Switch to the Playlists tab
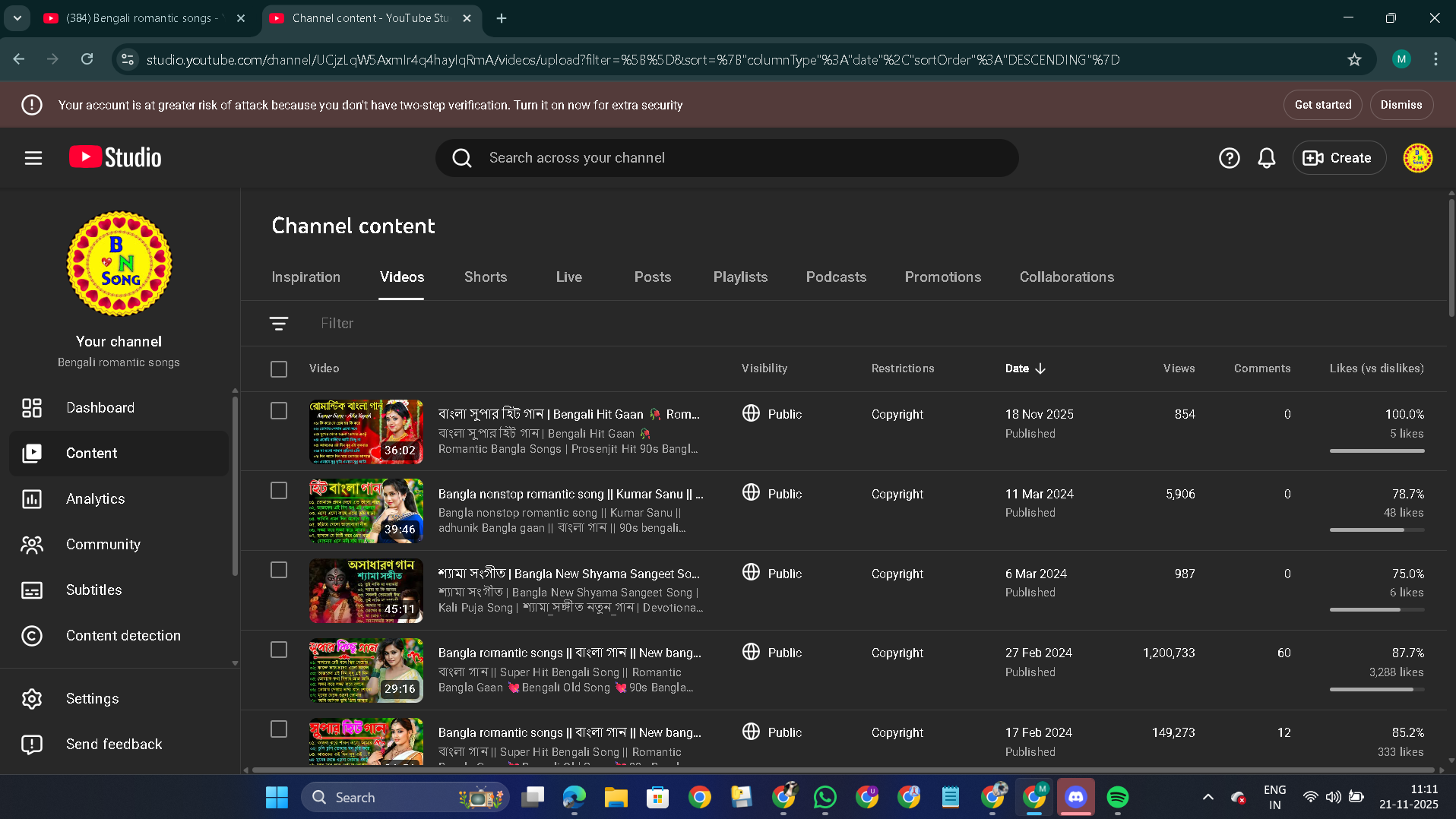 tap(739, 277)
